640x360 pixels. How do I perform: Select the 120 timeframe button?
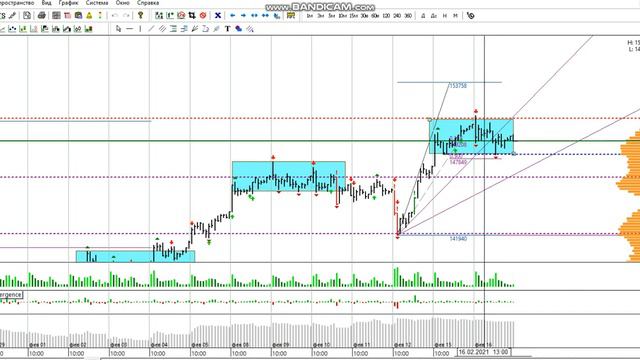tap(386, 16)
